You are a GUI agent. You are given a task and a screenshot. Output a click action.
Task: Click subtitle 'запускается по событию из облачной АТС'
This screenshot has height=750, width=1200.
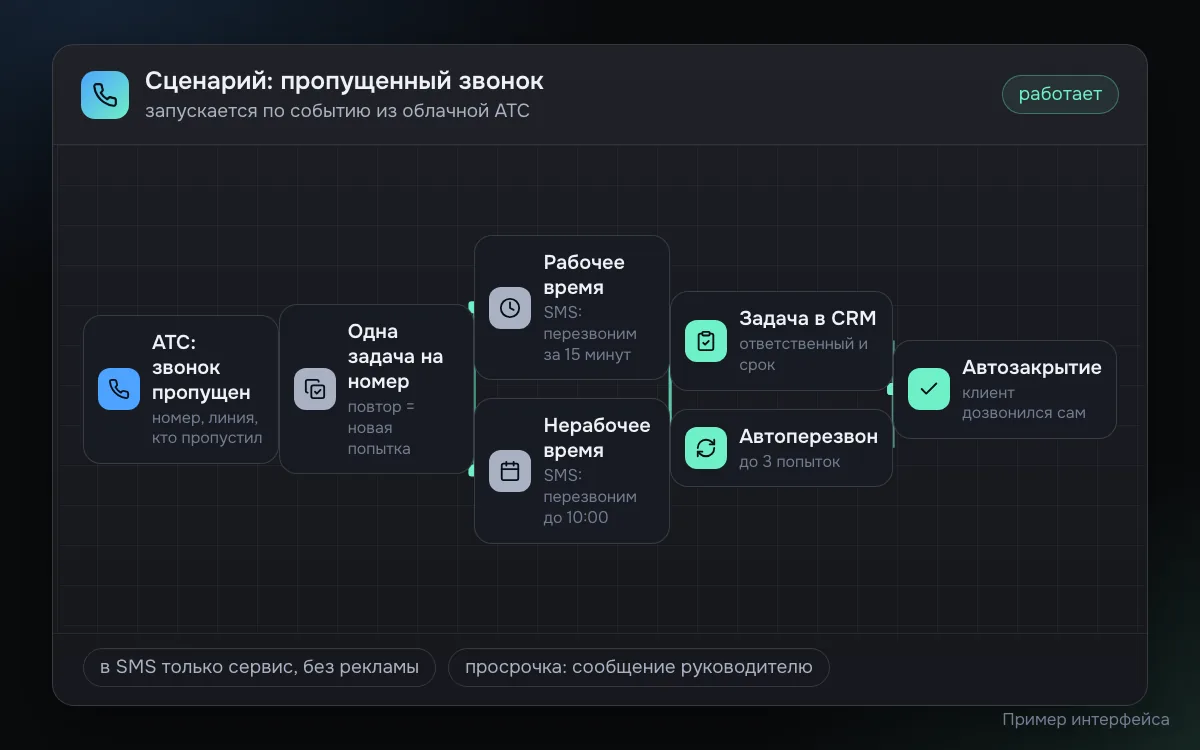pyautogui.click(x=337, y=111)
